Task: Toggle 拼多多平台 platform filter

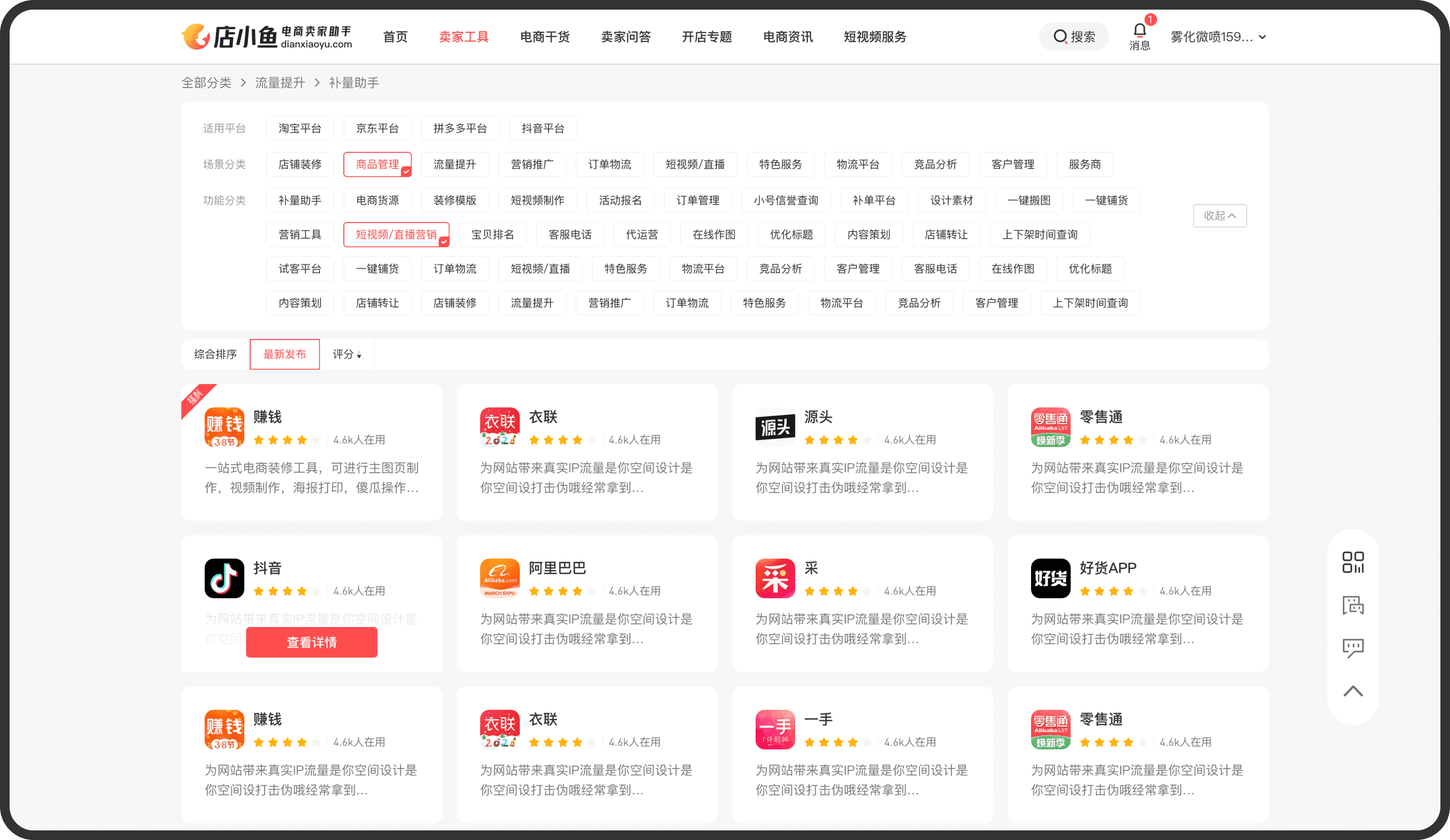Action: (460, 128)
